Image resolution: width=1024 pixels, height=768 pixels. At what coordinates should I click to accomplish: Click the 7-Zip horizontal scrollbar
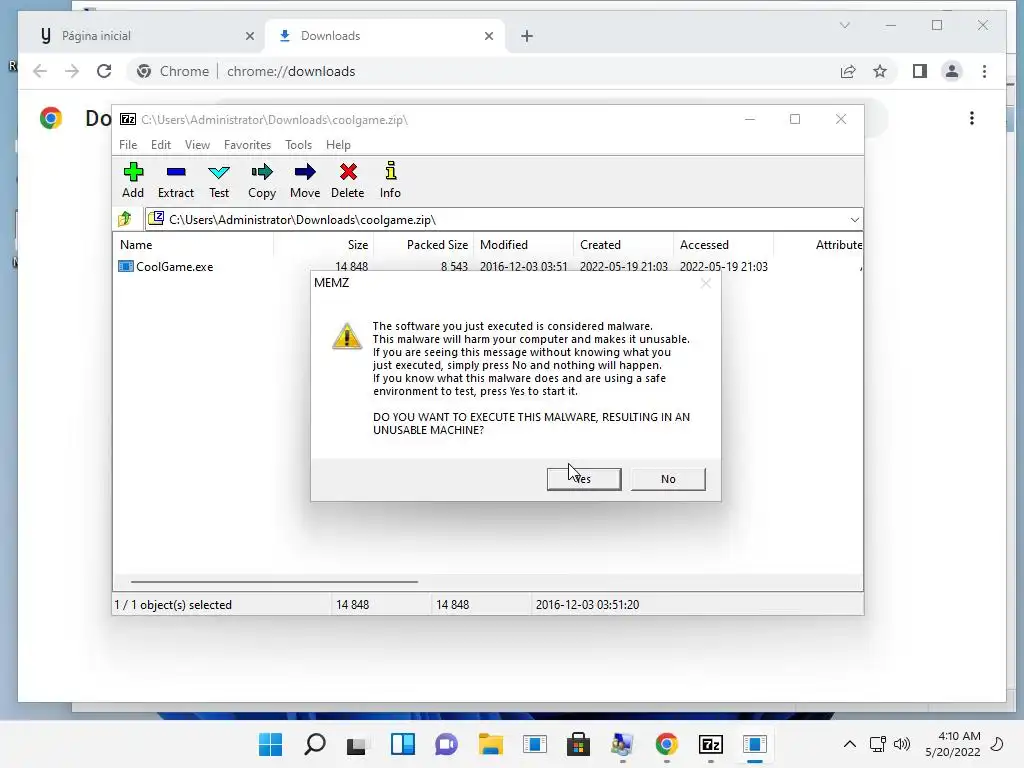point(274,581)
